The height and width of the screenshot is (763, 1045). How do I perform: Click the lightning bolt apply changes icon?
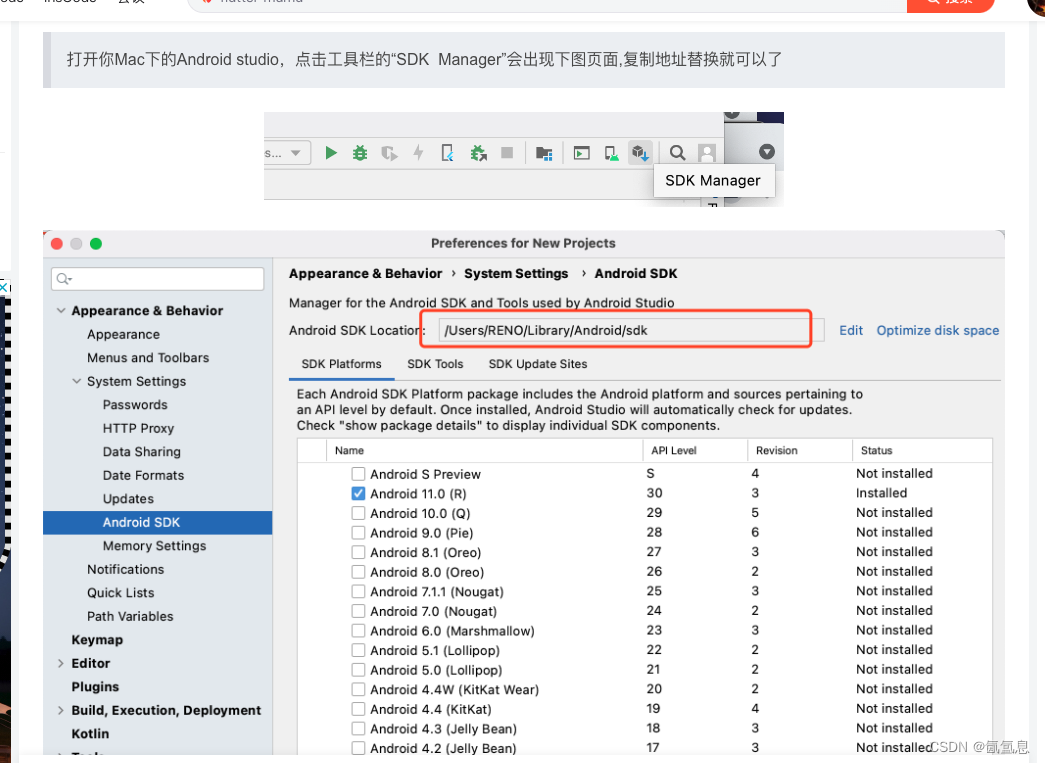coord(419,153)
